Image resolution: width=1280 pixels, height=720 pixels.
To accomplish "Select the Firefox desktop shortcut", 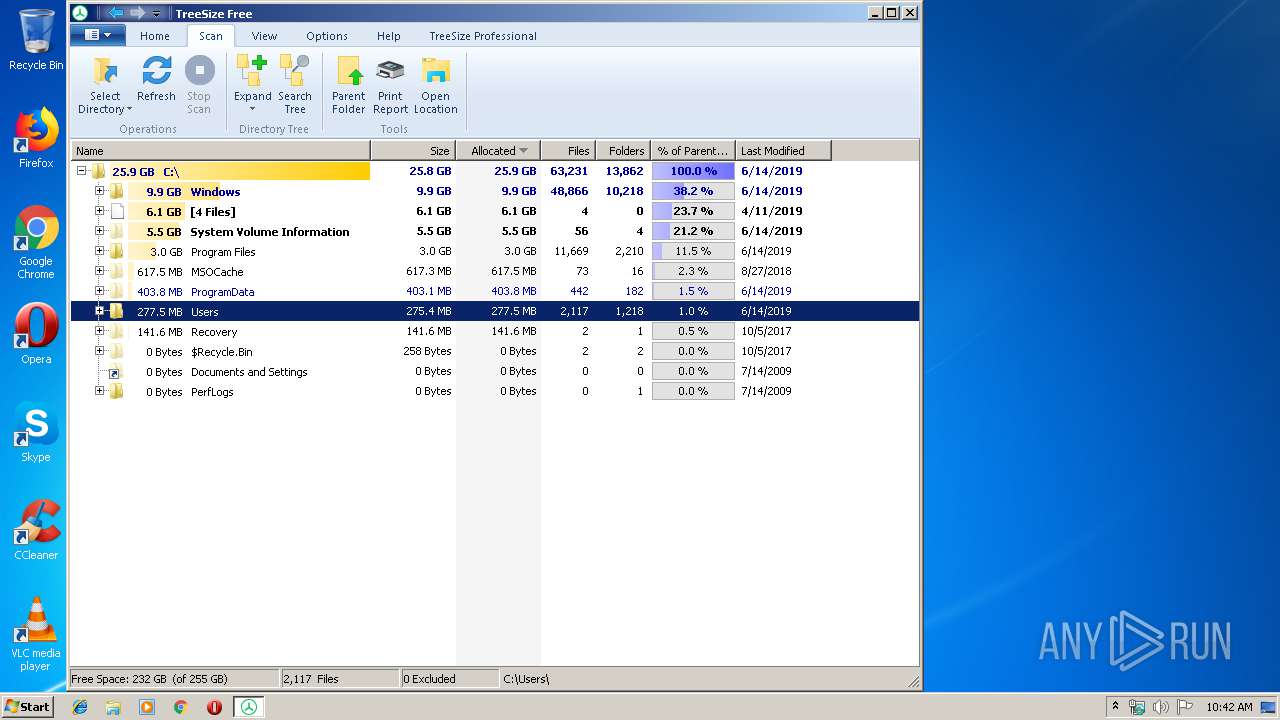I will [36, 138].
